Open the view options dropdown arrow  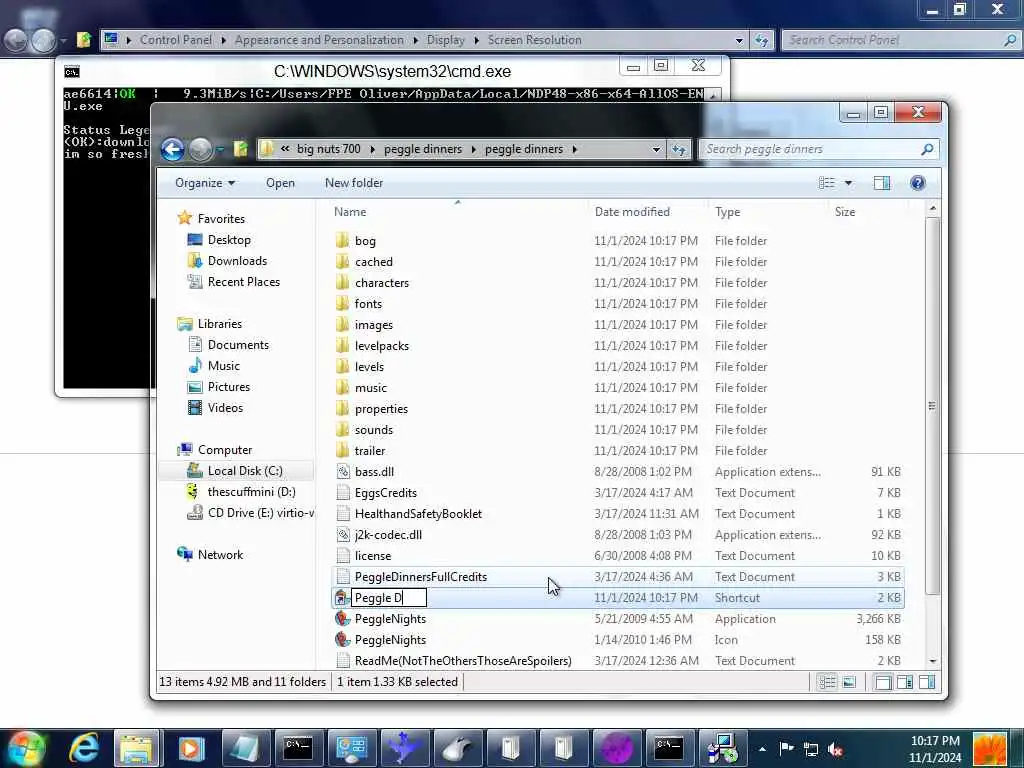click(x=848, y=183)
